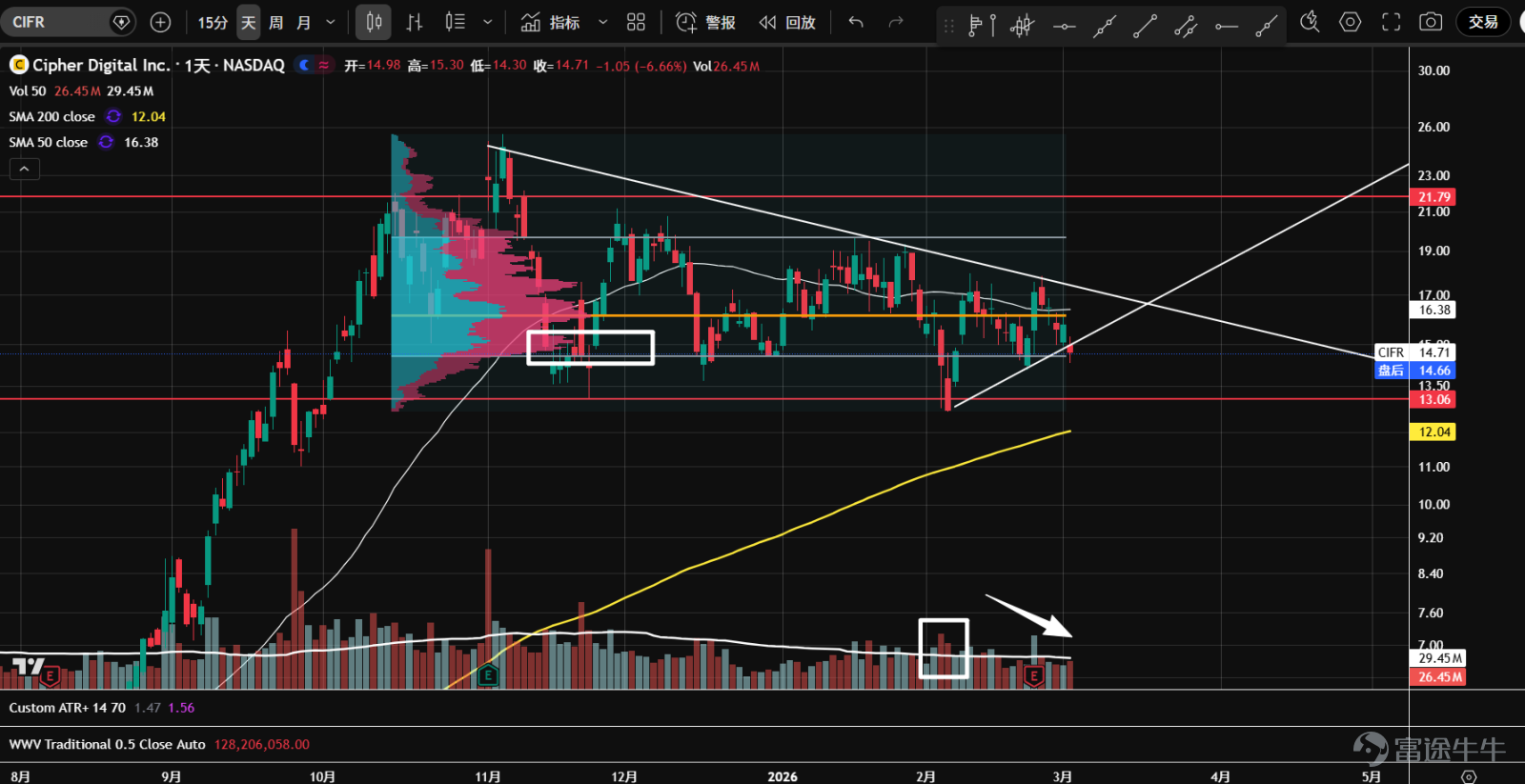Collapse the indicator legend with chevron
The image size is (1525, 784).
[x=24, y=169]
